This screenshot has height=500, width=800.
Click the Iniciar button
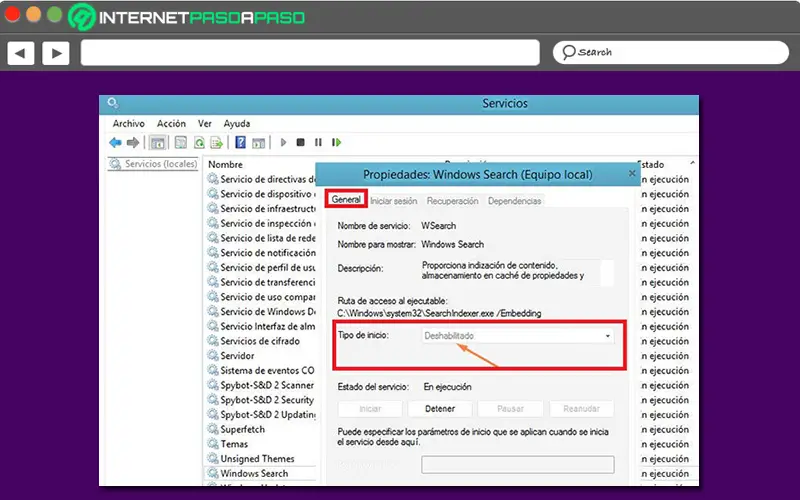click(370, 409)
